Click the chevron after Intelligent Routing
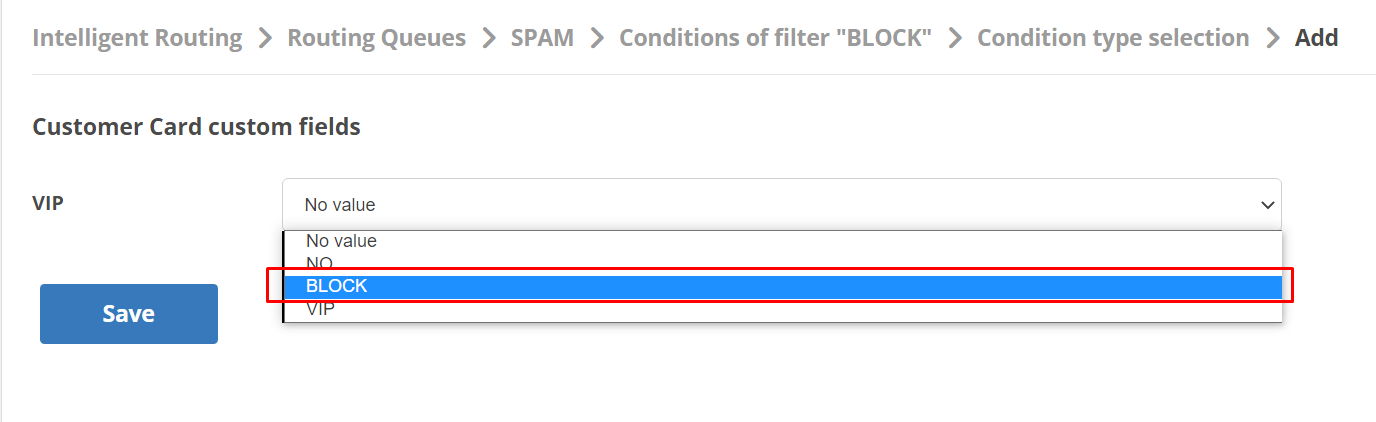1376x422 pixels. pyautogui.click(x=265, y=39)
